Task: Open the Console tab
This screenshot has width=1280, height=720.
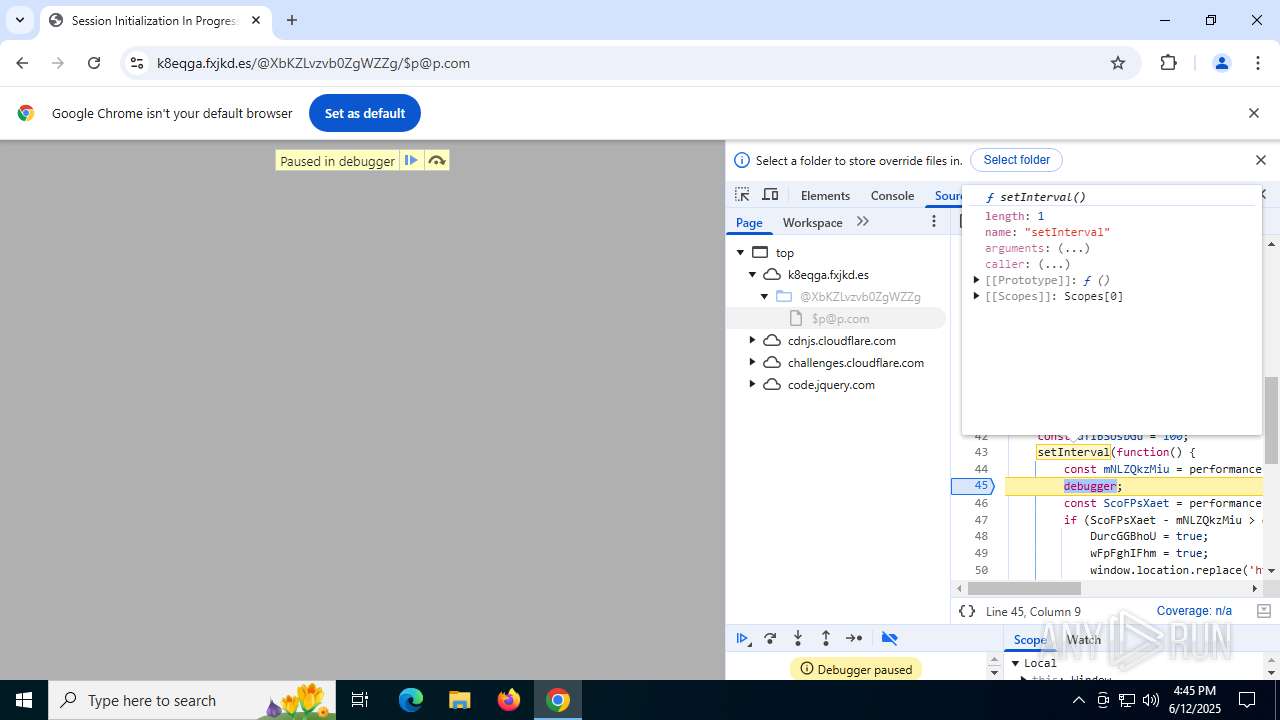Action: (892, 195)
